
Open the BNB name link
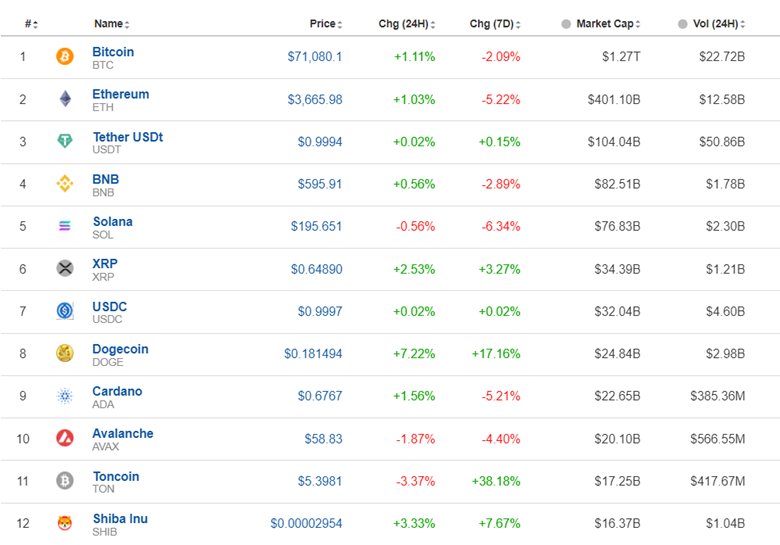pos(105,179)
